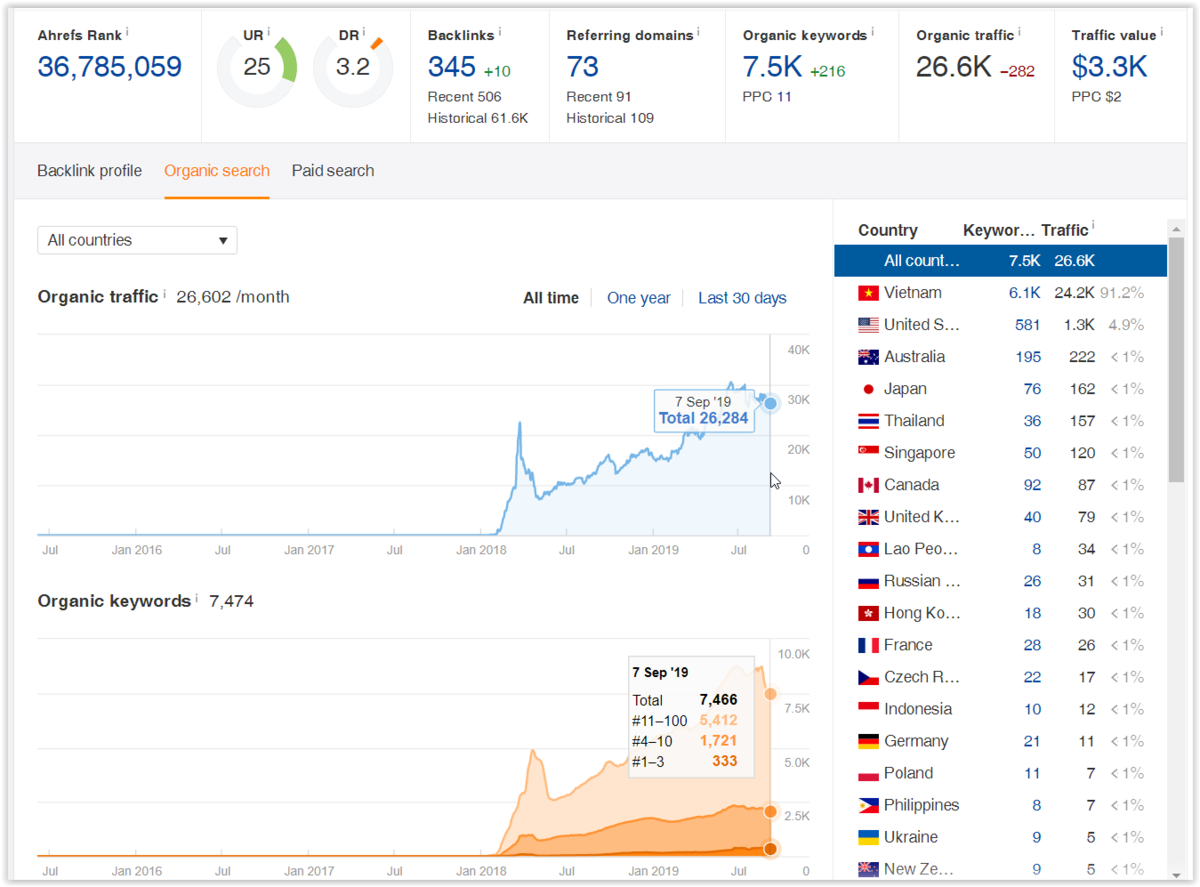Click the United States 581 keywords link
1200x887 pixels.
click(1027, 325)
